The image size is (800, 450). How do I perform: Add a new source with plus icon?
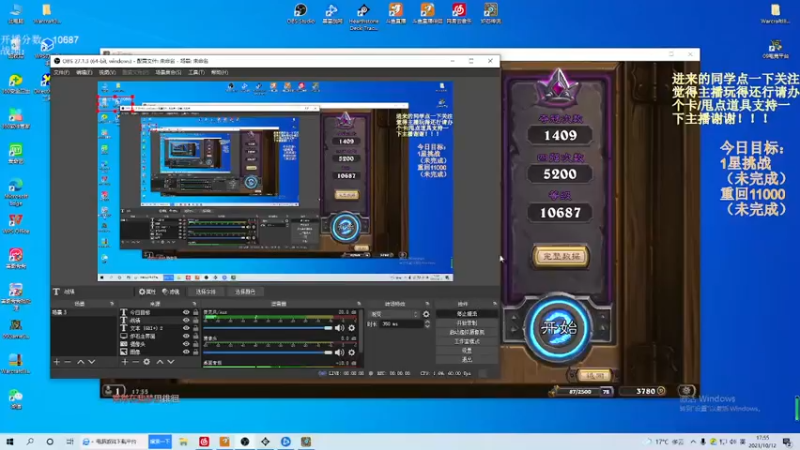[x=124, y=362]
